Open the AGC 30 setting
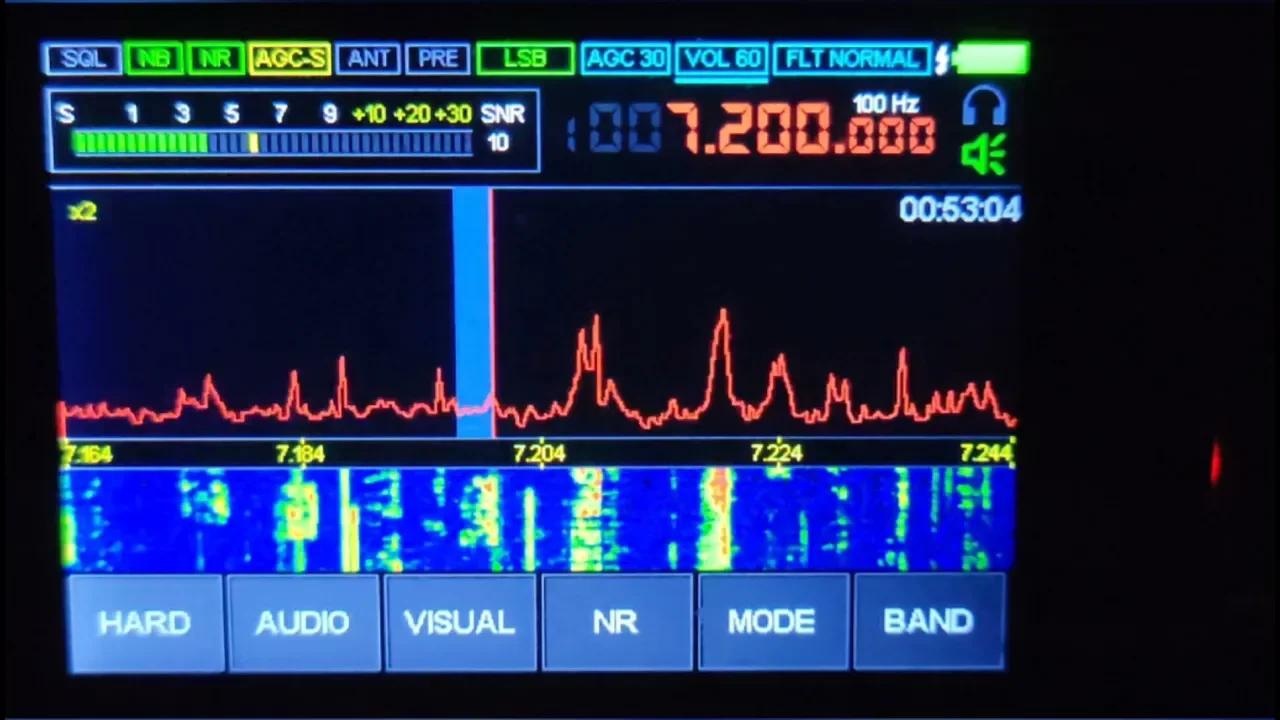Viewport: 1280px width, 720px height. coord(626,59)
